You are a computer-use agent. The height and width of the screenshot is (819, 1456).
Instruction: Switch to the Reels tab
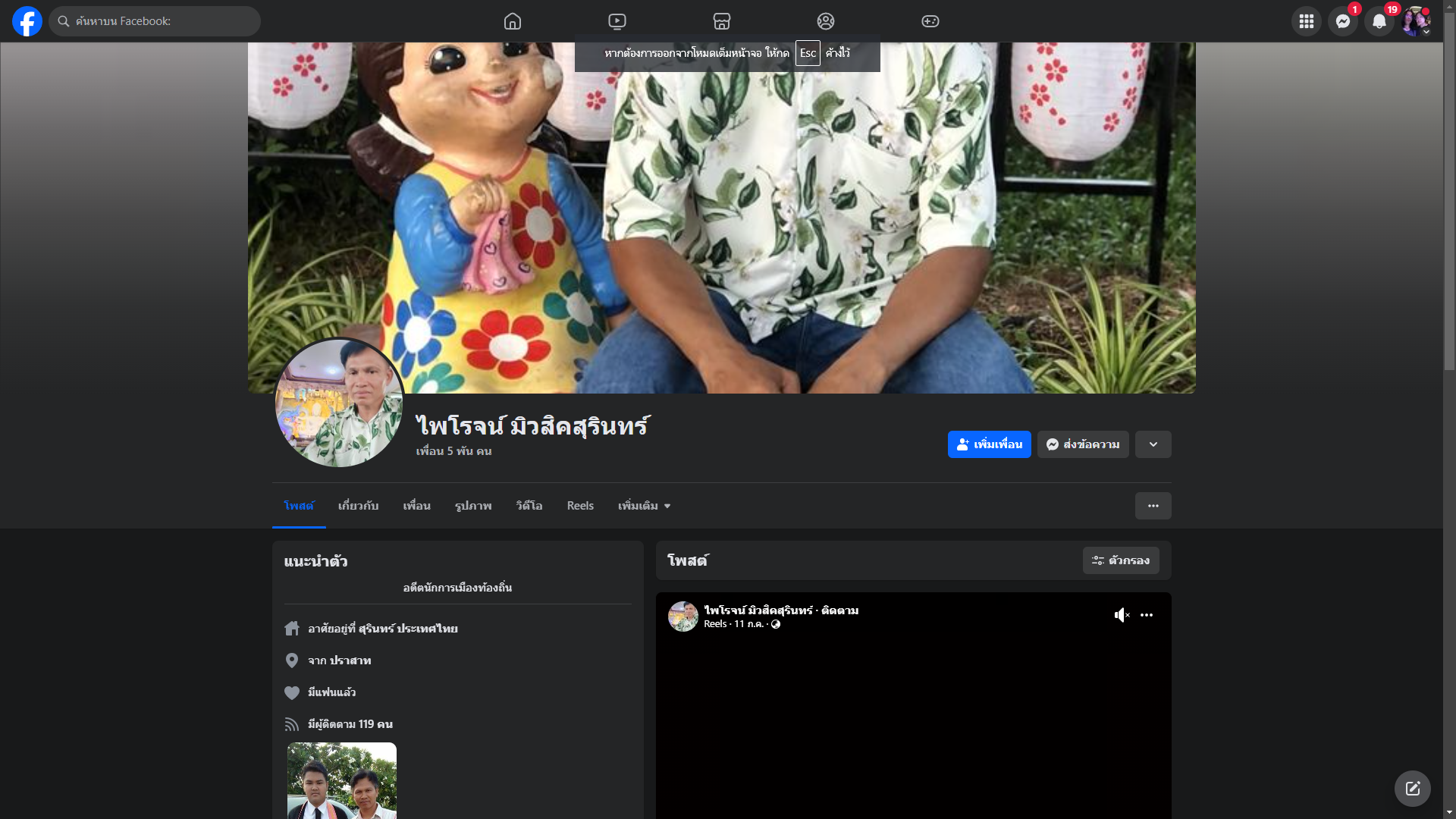580,506
